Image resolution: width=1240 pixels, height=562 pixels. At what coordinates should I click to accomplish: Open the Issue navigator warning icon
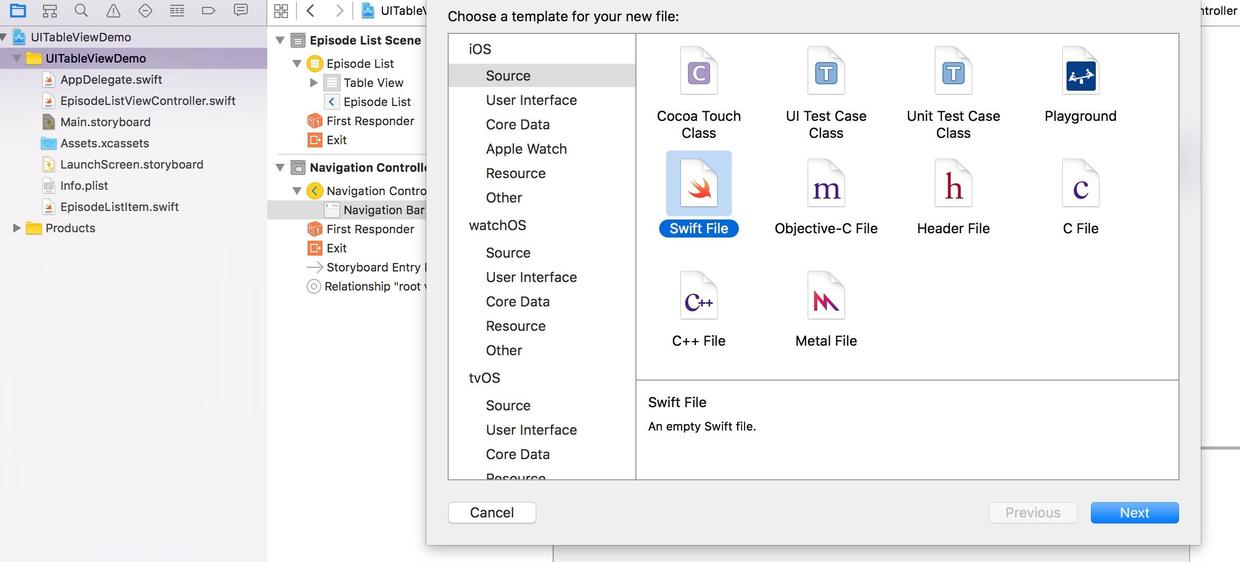(x=113, y=10)
